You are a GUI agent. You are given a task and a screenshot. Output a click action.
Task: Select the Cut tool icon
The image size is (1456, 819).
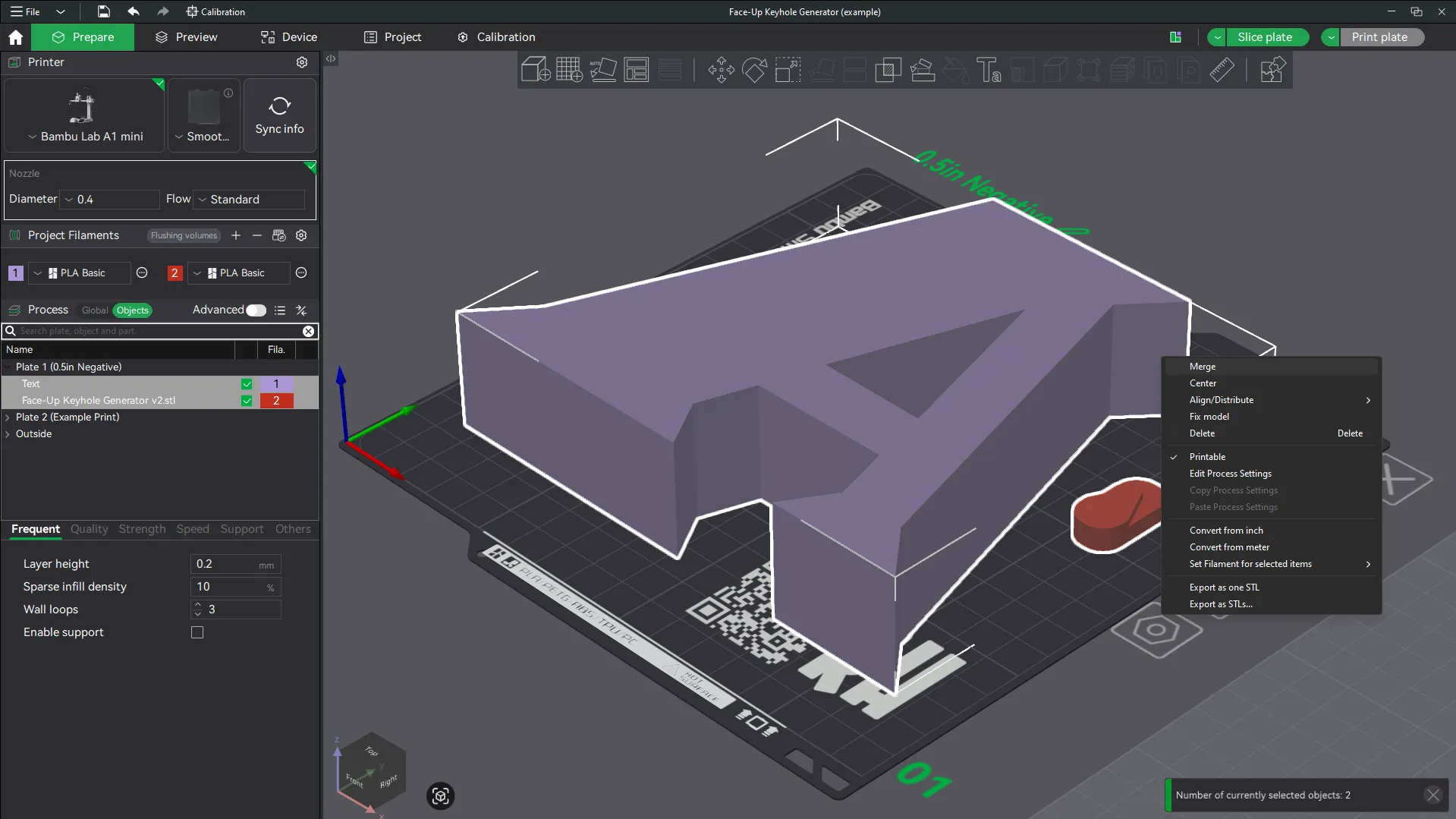click(x=854, y=70)
